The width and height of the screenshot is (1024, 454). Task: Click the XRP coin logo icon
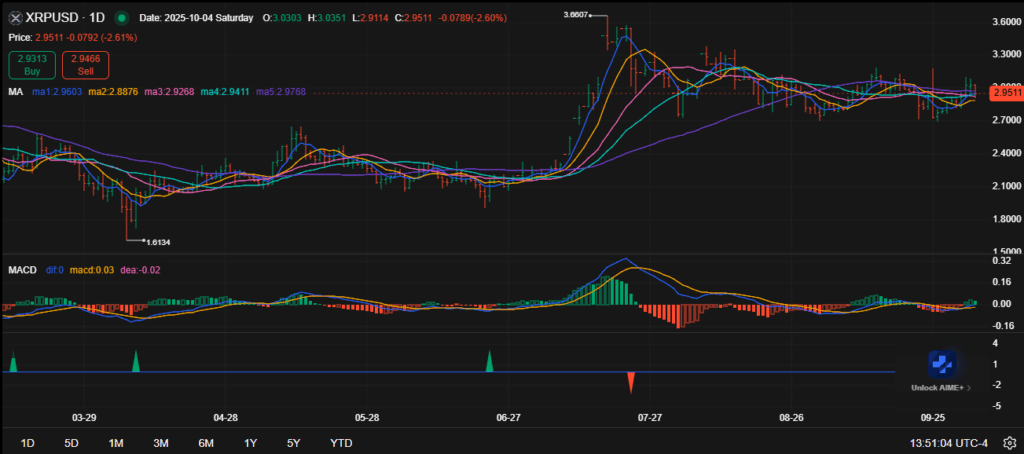point(16,18)
